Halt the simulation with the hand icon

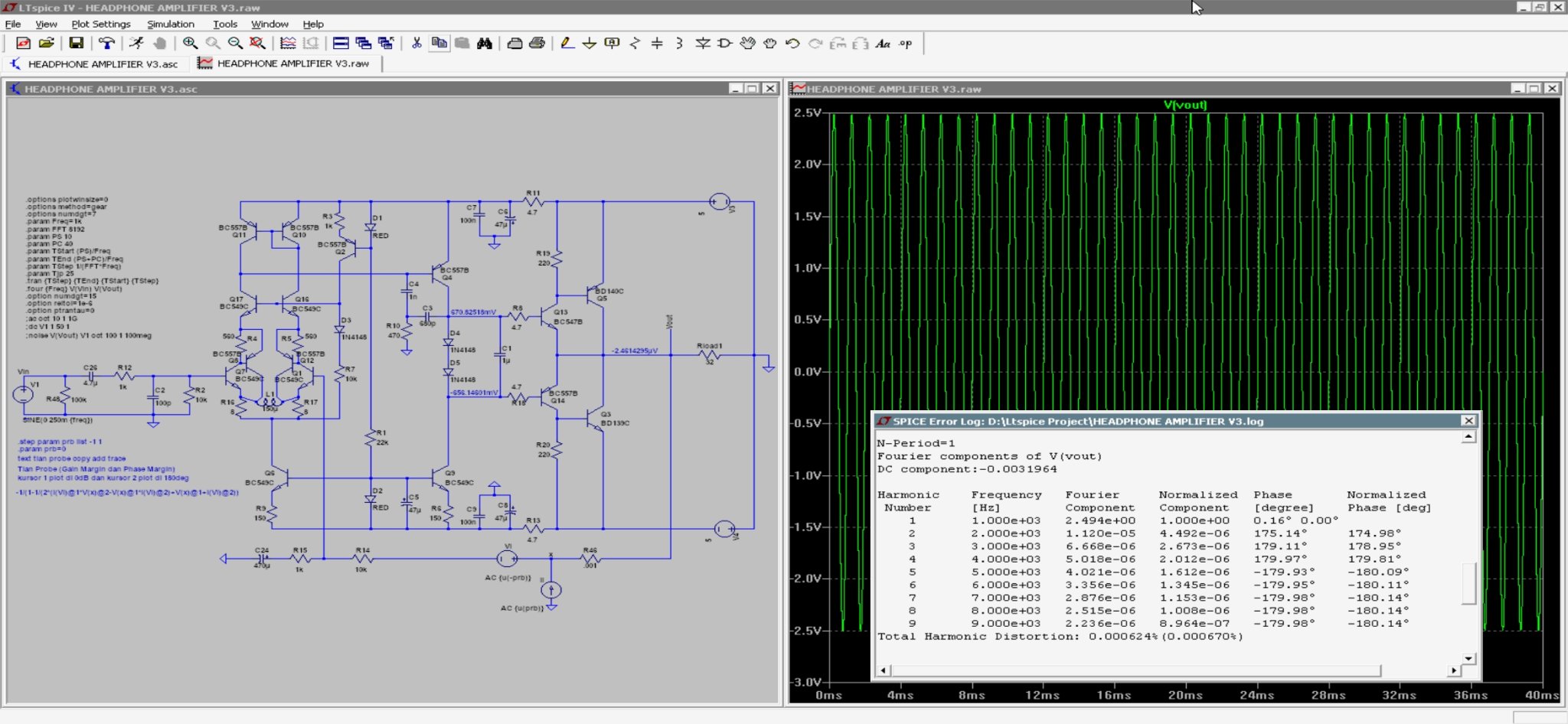159,44
